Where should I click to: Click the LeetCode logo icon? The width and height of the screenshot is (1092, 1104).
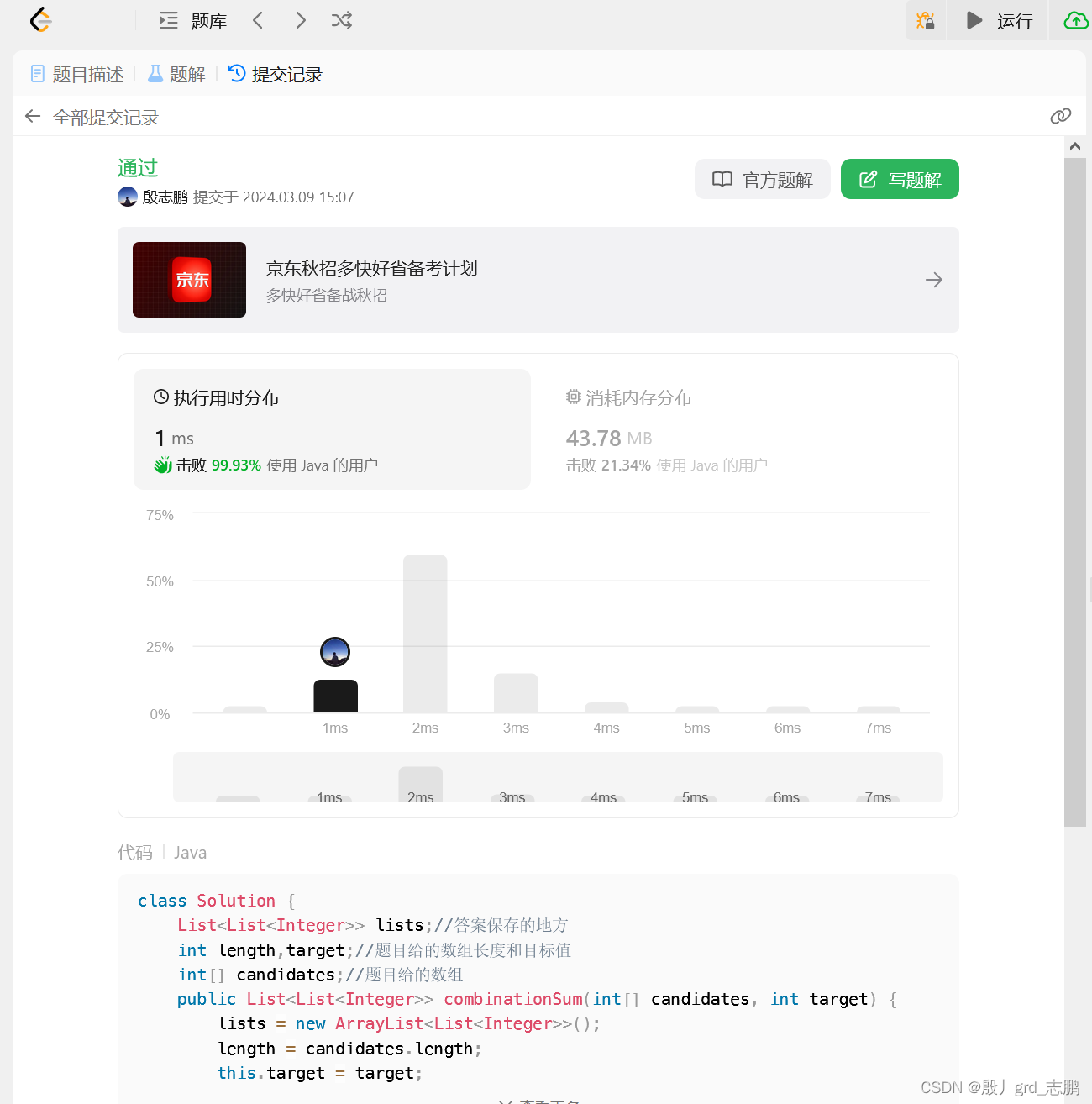pyautogui.click(x=40, y=20)
